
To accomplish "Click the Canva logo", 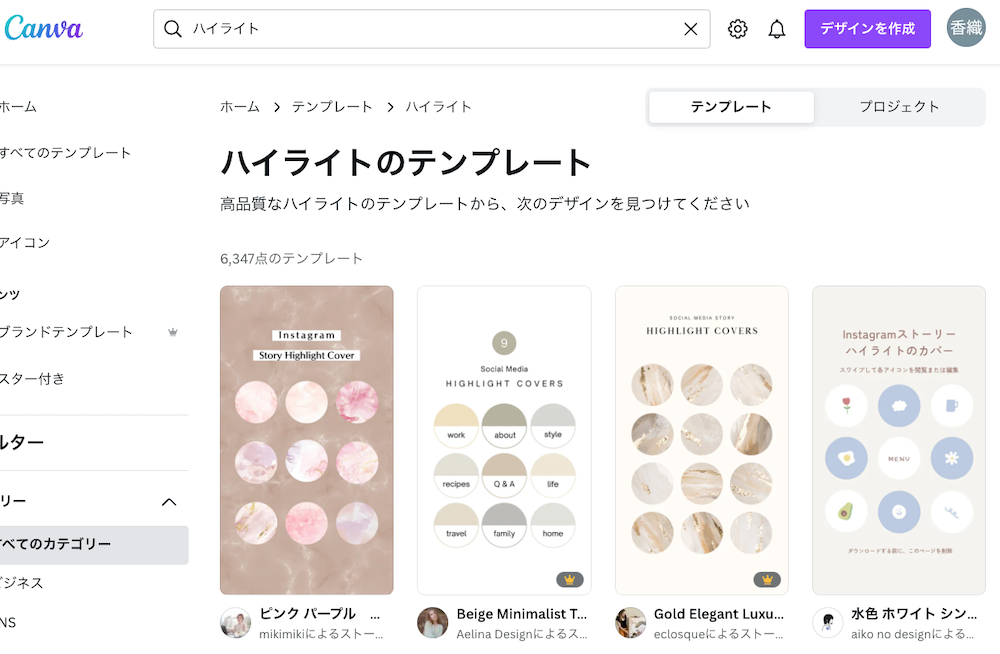I will pos(43,28).
